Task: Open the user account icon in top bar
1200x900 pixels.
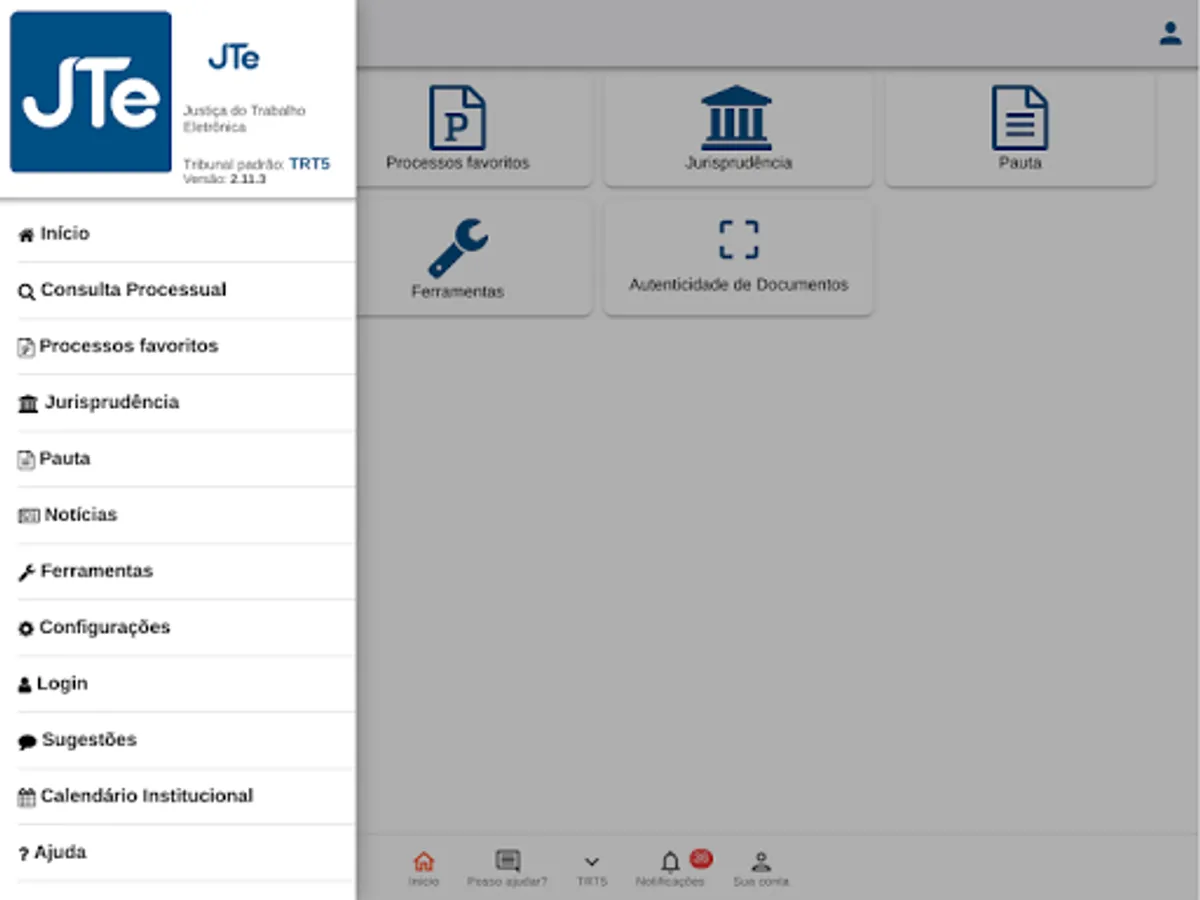Action: tap(1170, 34)
